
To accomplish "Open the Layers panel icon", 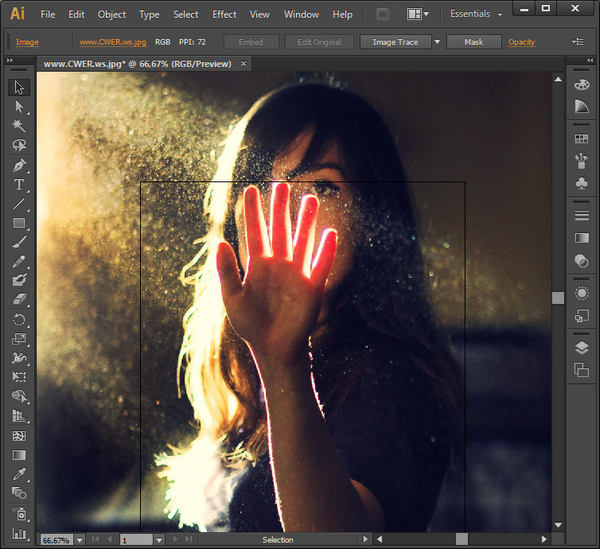I will (x=582, y=348).
